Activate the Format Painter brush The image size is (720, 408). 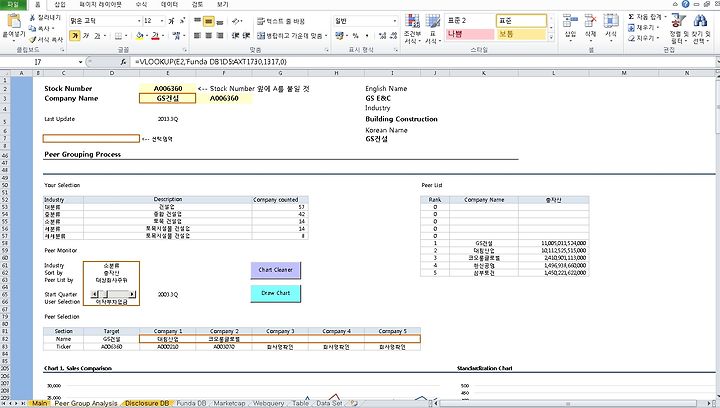(x=32, y=39)
